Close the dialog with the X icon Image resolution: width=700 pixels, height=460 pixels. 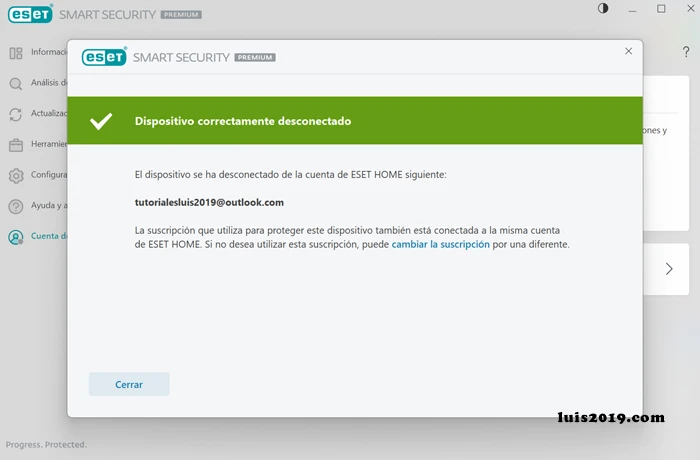pos(628,51)
